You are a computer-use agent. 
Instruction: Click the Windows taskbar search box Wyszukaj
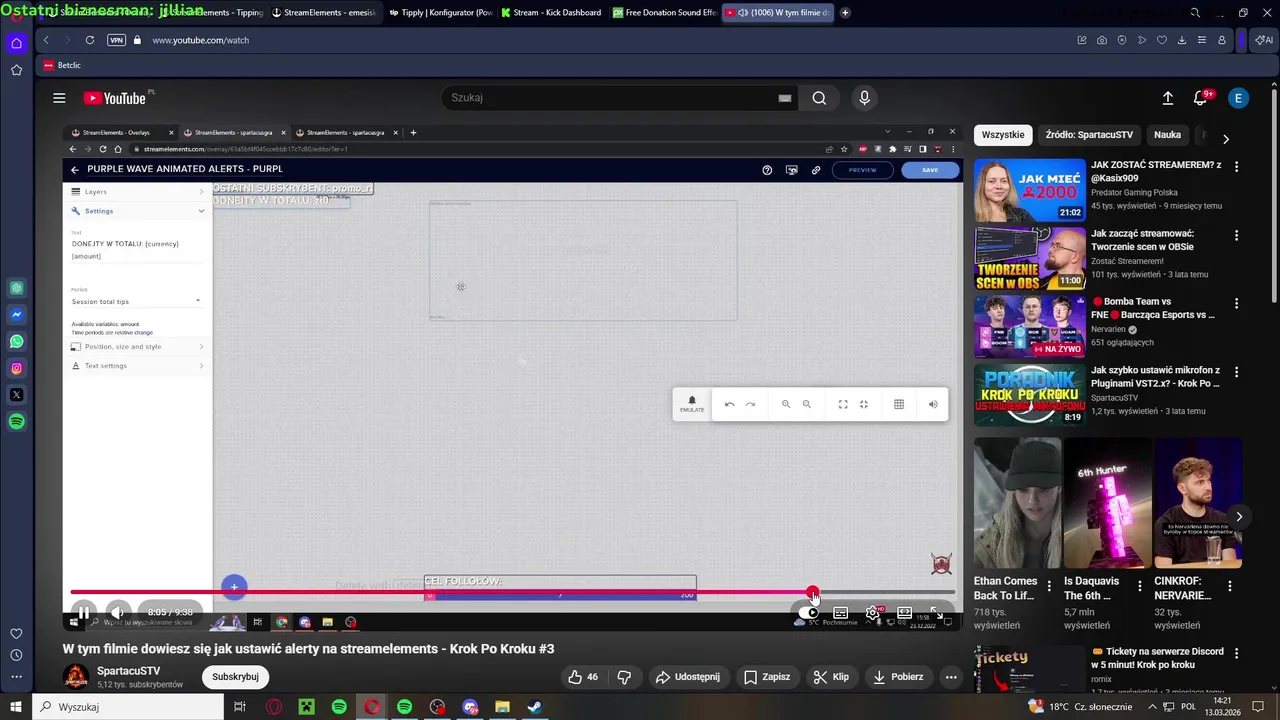(x=127, y=707)
